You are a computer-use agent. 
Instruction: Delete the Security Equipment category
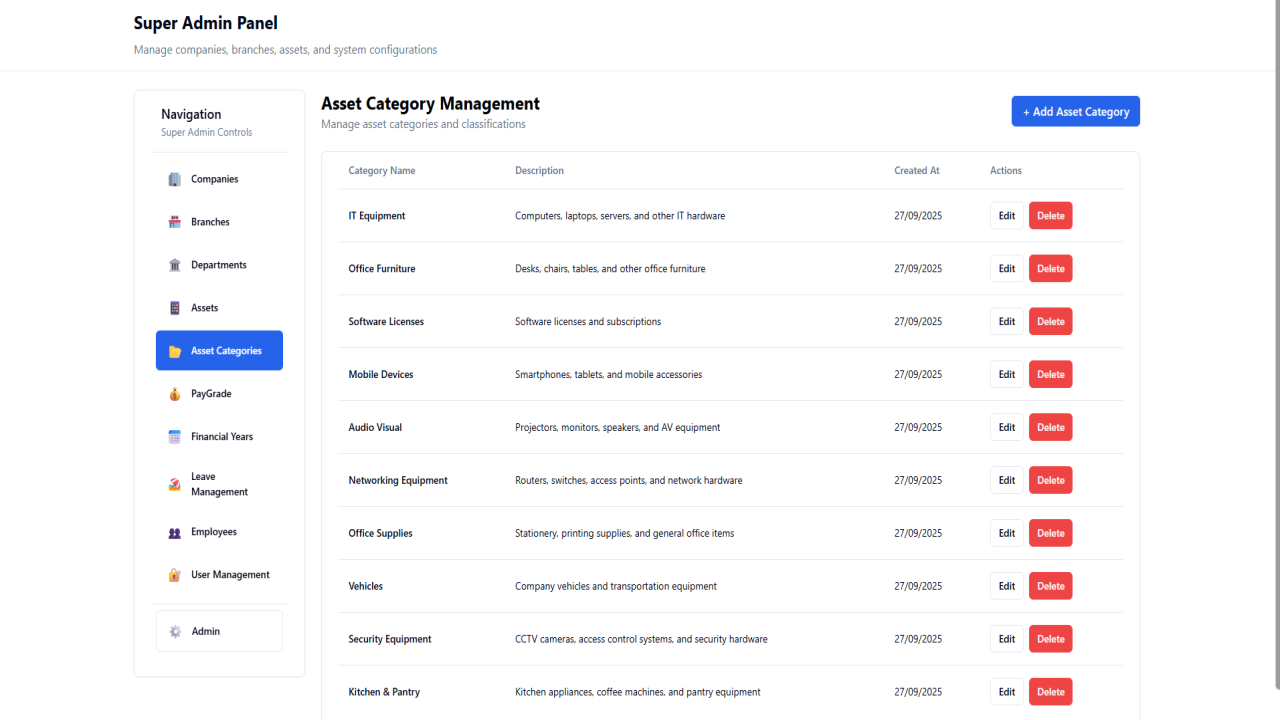tap(1050, 640)
